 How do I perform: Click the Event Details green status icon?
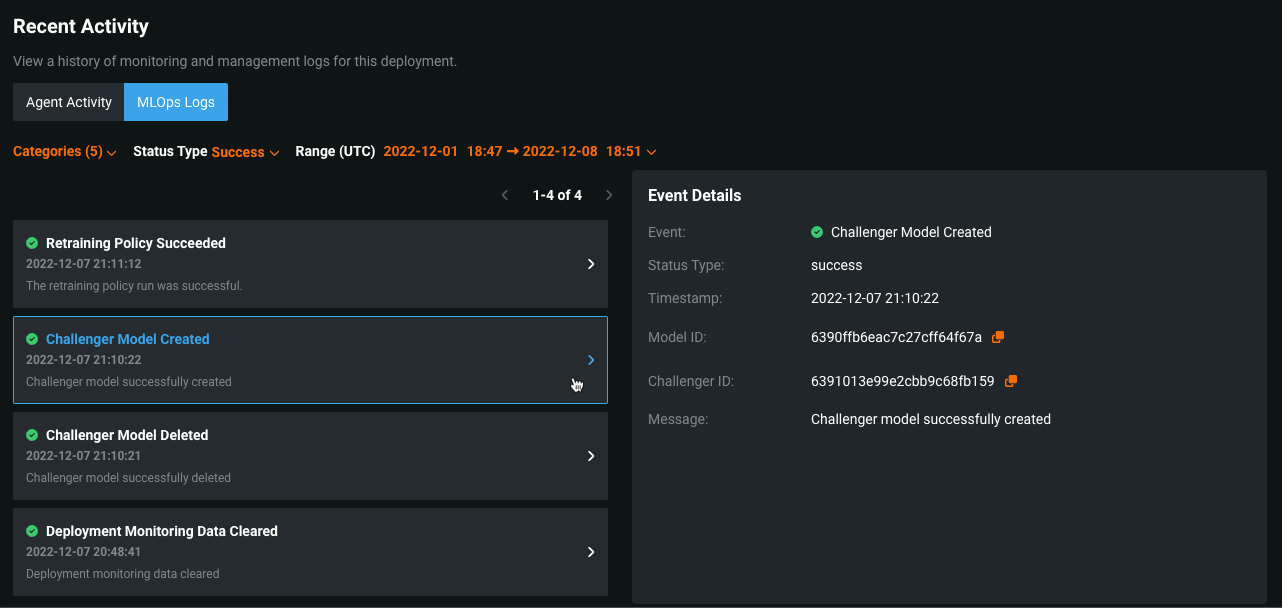point(817,232)
